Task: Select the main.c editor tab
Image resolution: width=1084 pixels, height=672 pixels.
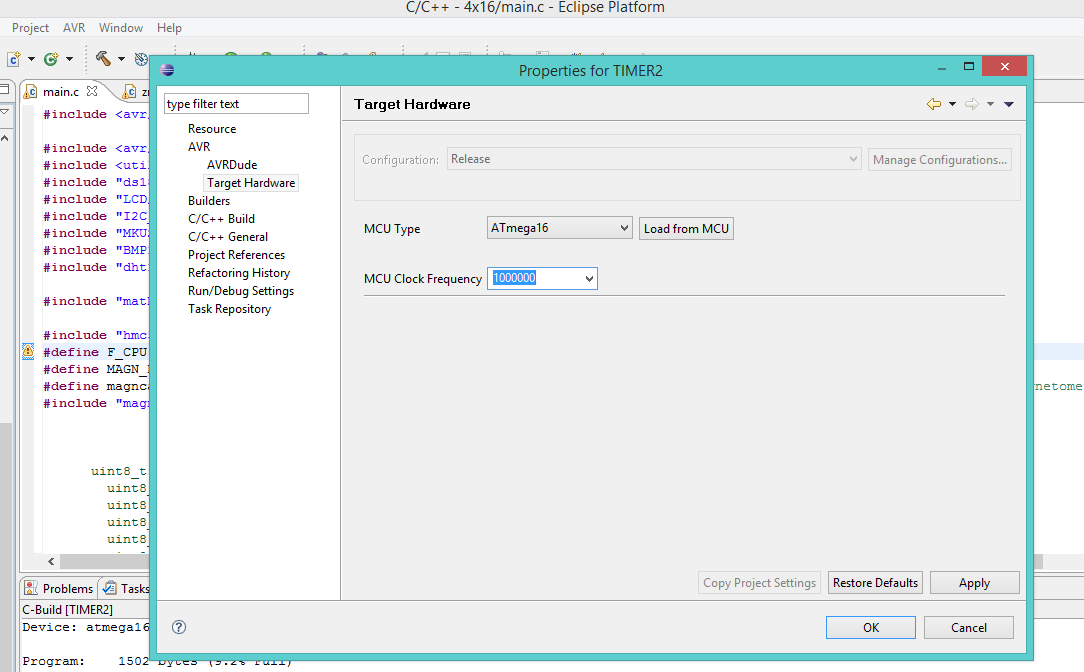Action: point(61,91)
